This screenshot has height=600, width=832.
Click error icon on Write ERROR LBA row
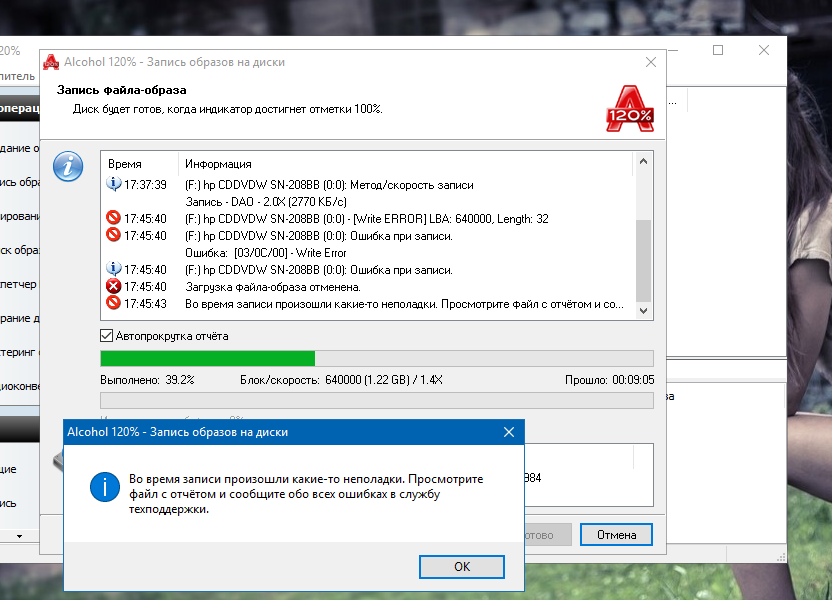click(x=114, y=218)
